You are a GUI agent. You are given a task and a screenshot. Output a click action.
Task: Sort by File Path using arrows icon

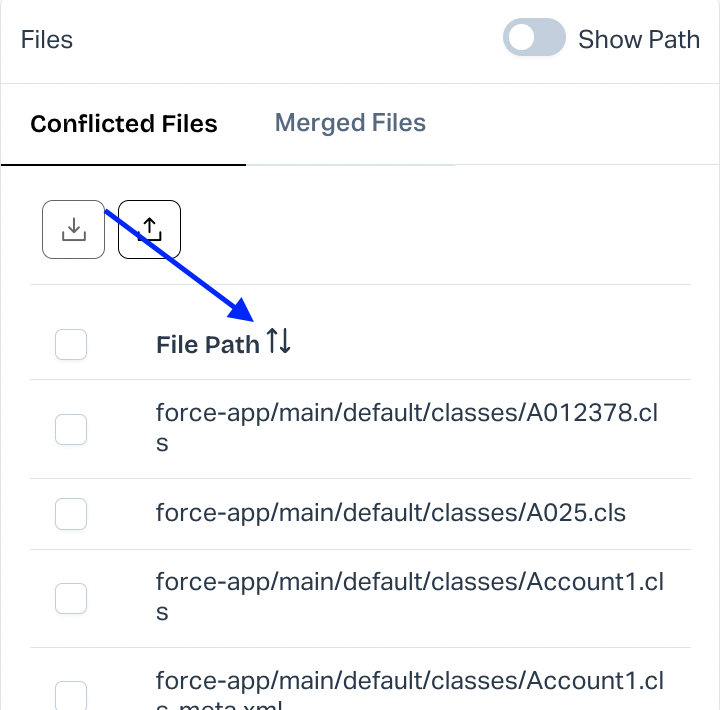click(x=279, y=343)
